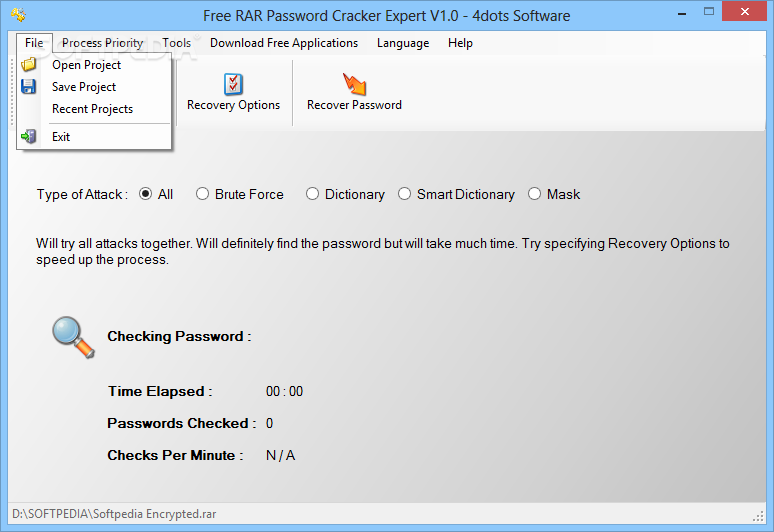
Task: Maximize the application window
Action: click(x=709, y=12)
